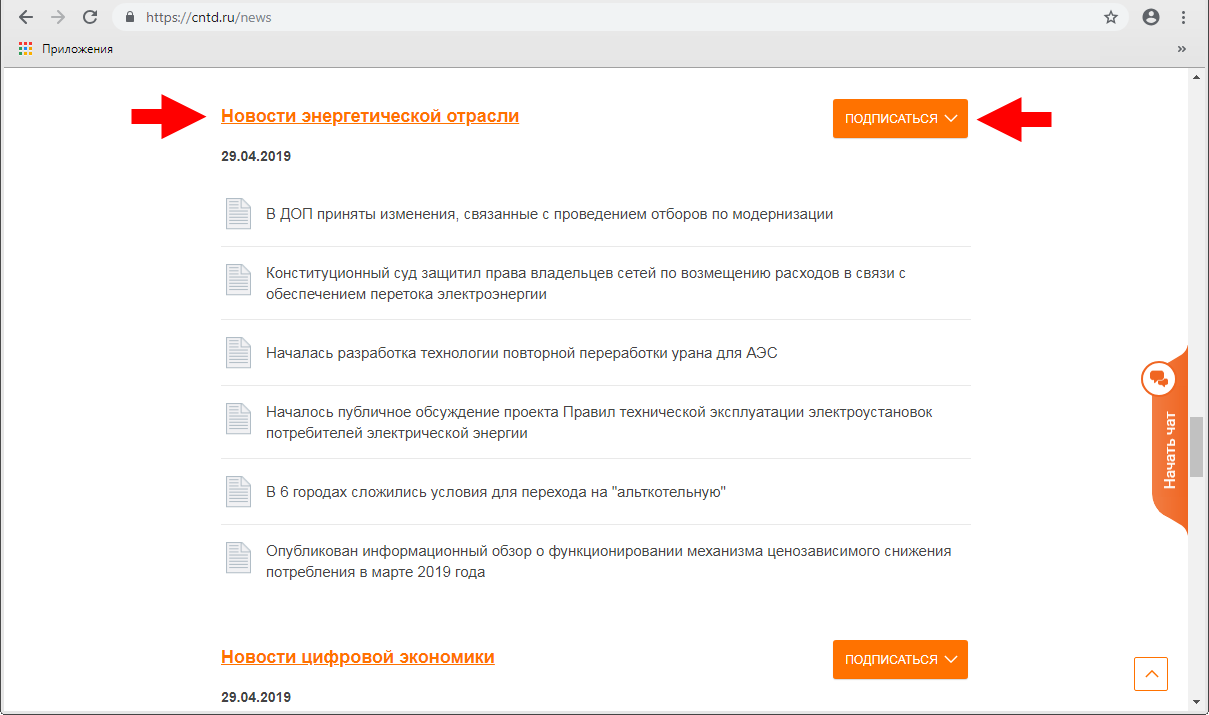Click the browser back arrow
This screenshot has height=715, width=1209.
point(26,17)
